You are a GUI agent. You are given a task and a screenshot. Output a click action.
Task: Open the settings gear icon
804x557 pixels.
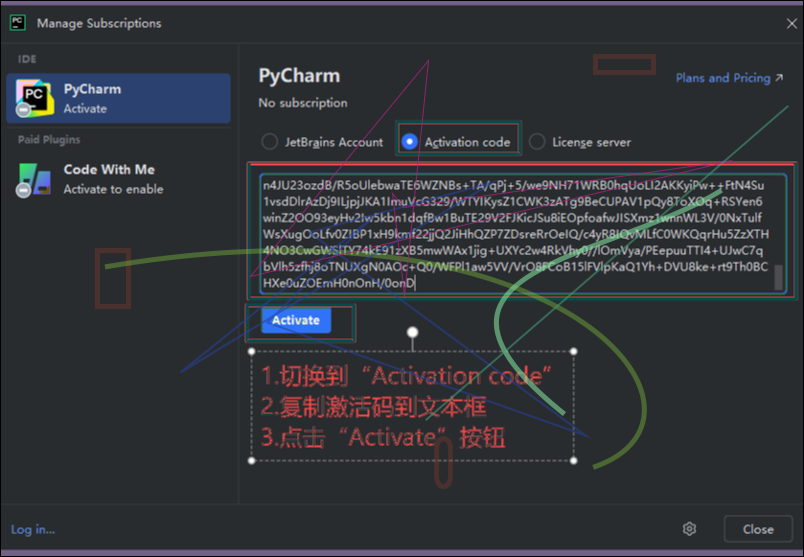[x=689, y=529]
